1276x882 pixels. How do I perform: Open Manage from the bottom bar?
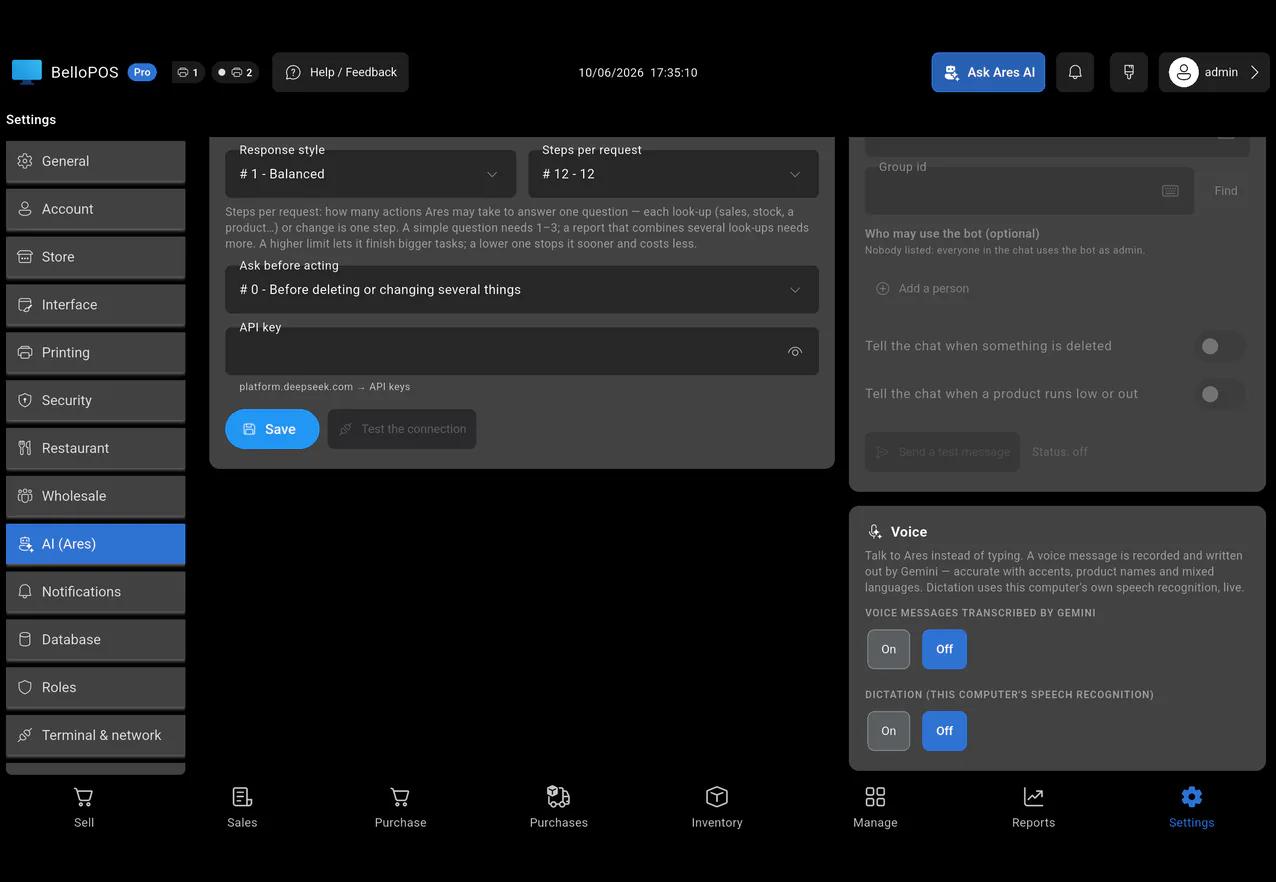875,808
